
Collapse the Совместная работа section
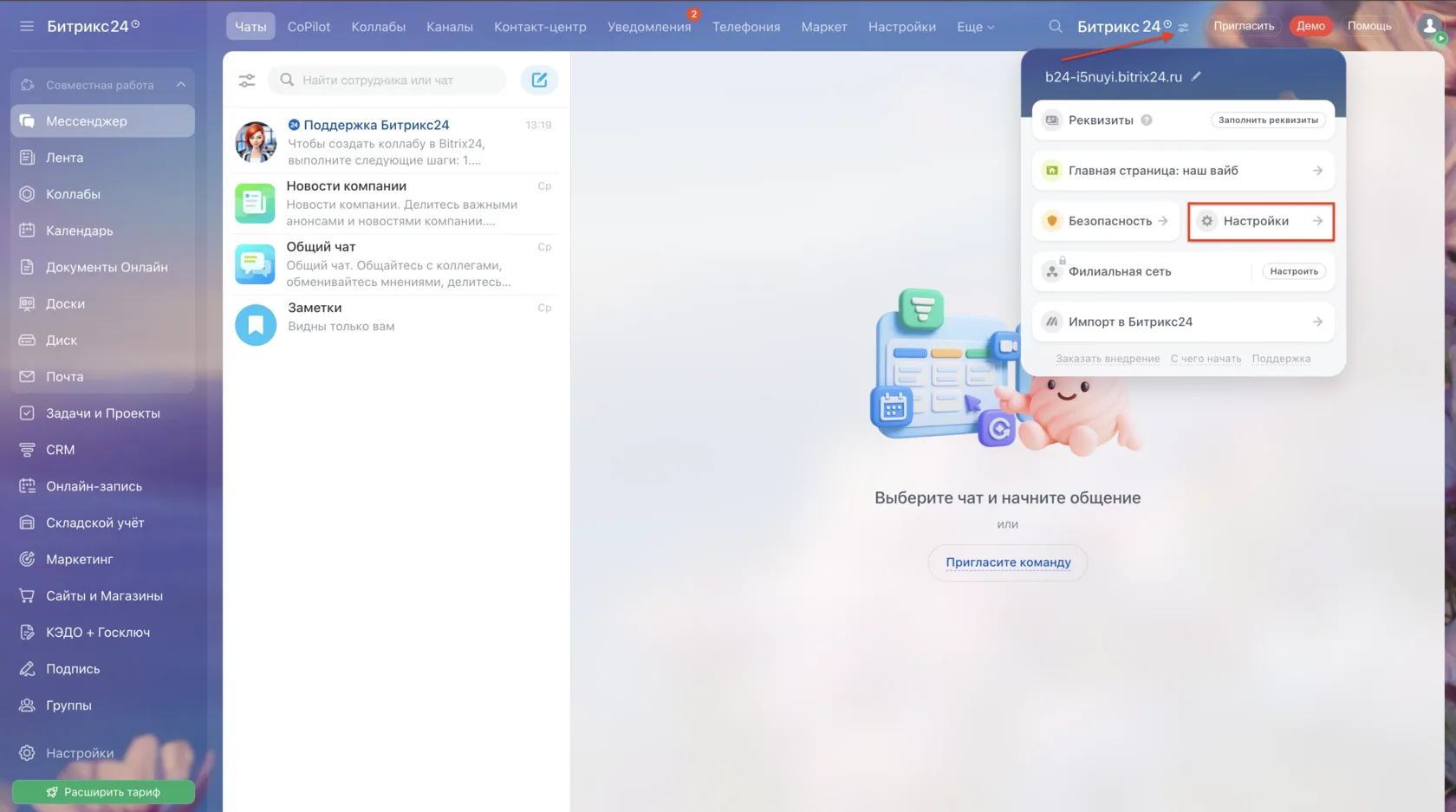(180, 85)
